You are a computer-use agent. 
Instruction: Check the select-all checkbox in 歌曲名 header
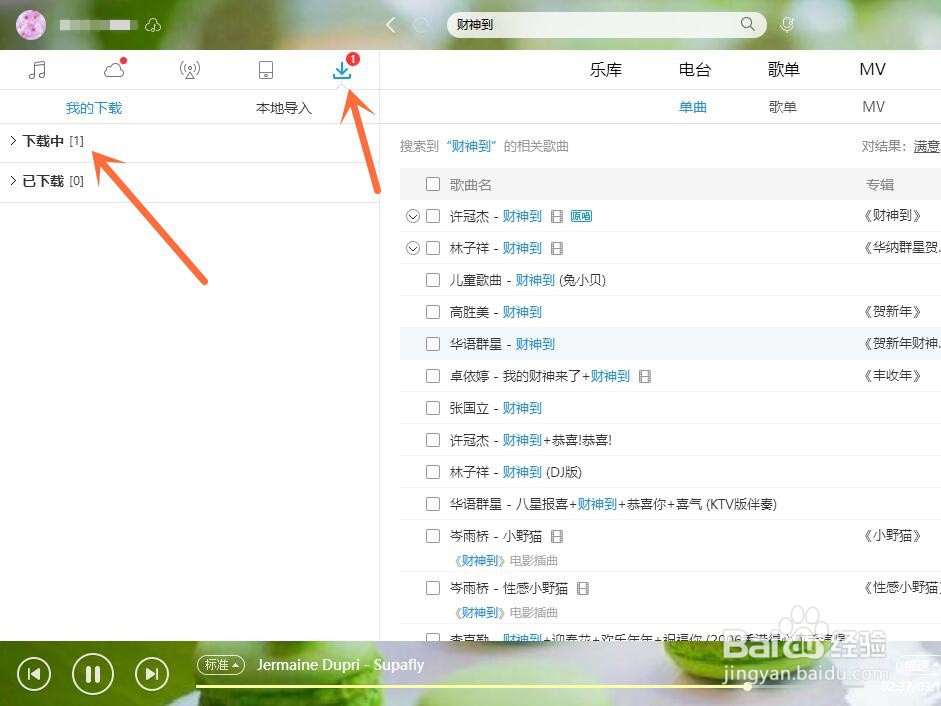(x=433, y=184)
